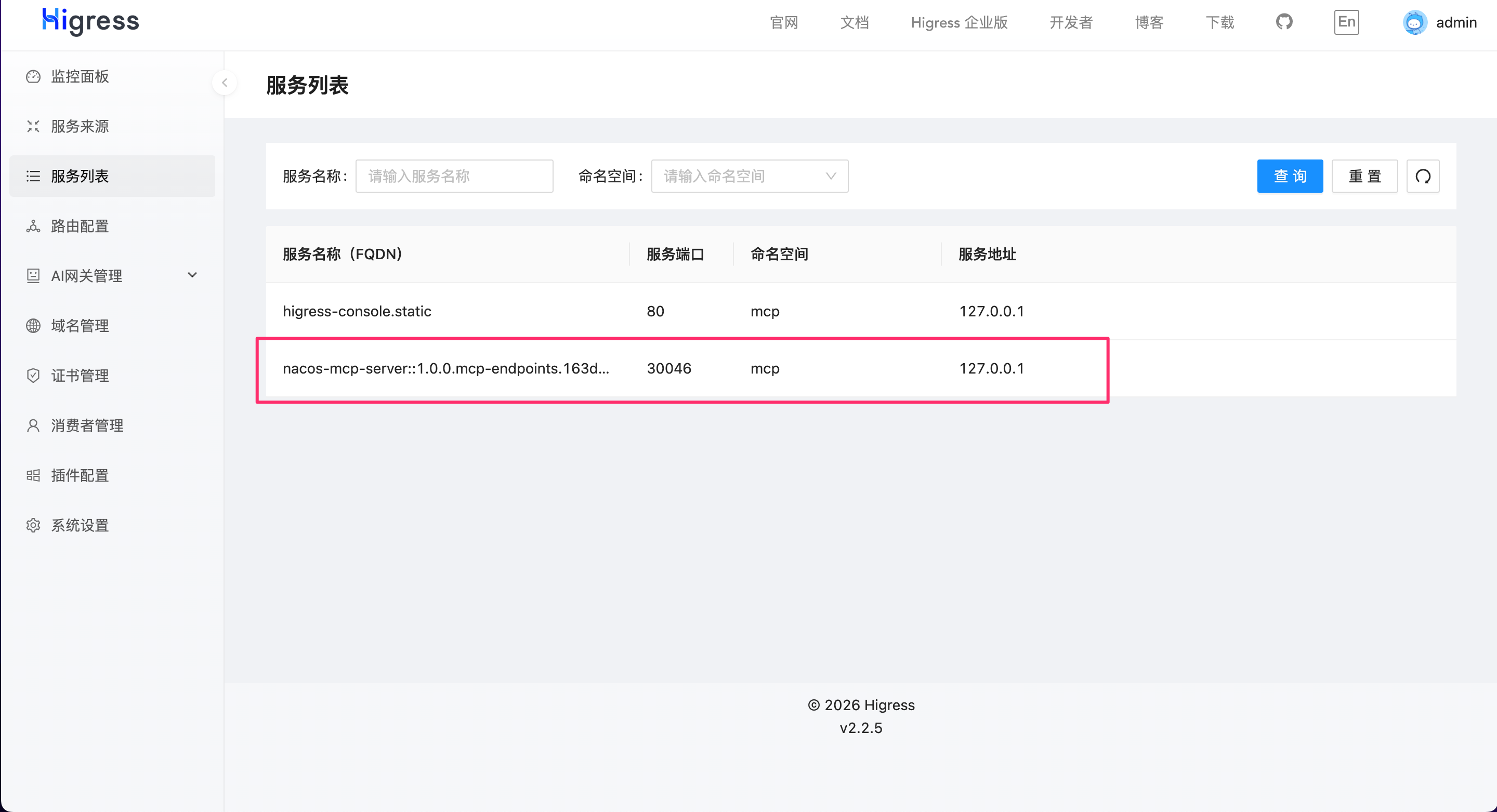Open the 博客 link

pos(1149,23)
